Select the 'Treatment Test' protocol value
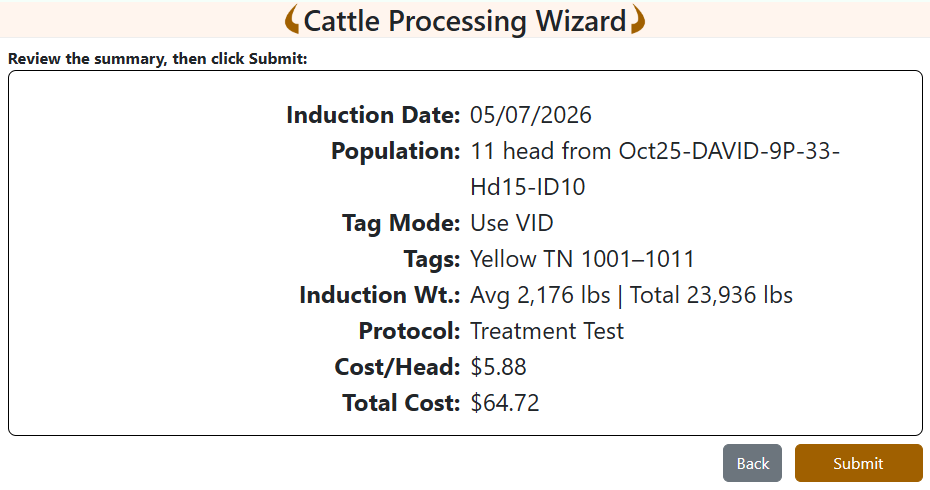Screen dimensions: 930x490 (x=547, y=331)
